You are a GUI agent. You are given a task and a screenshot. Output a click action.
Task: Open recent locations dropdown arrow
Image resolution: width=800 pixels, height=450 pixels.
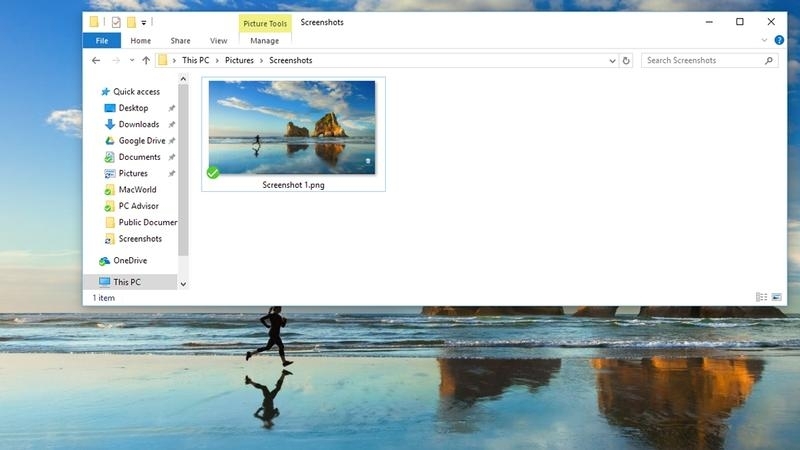click(x=132, y=60)
